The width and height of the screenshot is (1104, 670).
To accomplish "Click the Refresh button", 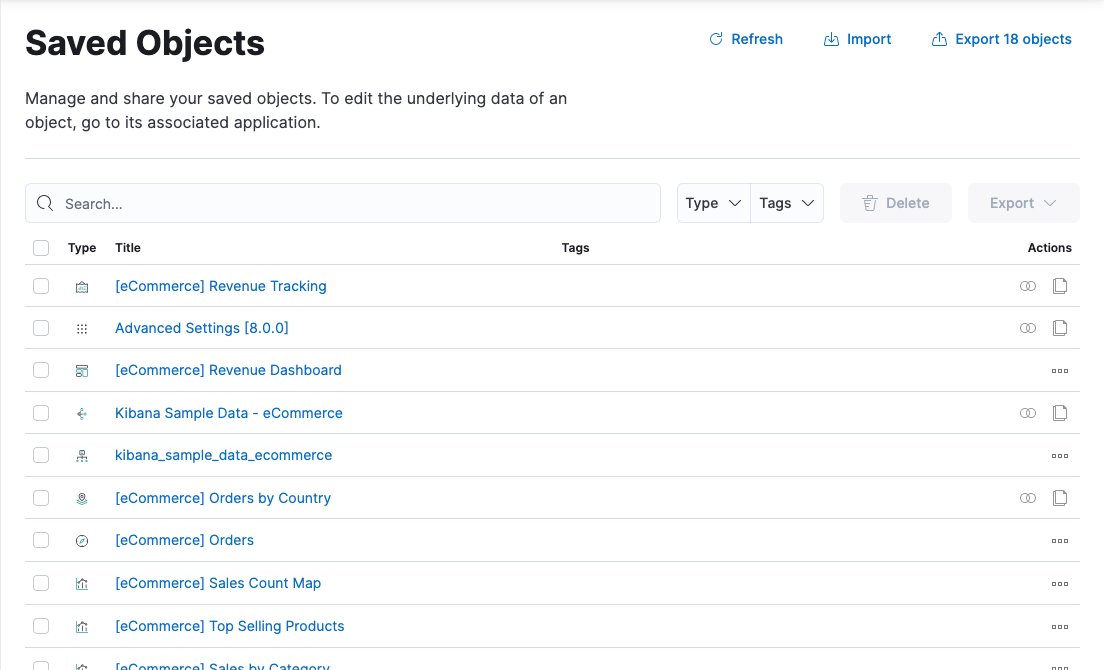I will tap(746, 39).
